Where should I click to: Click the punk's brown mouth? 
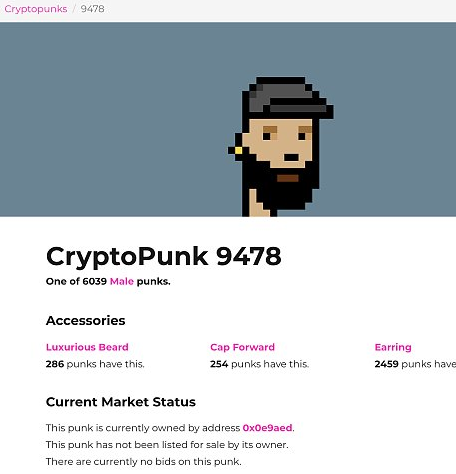pos(288,178)
